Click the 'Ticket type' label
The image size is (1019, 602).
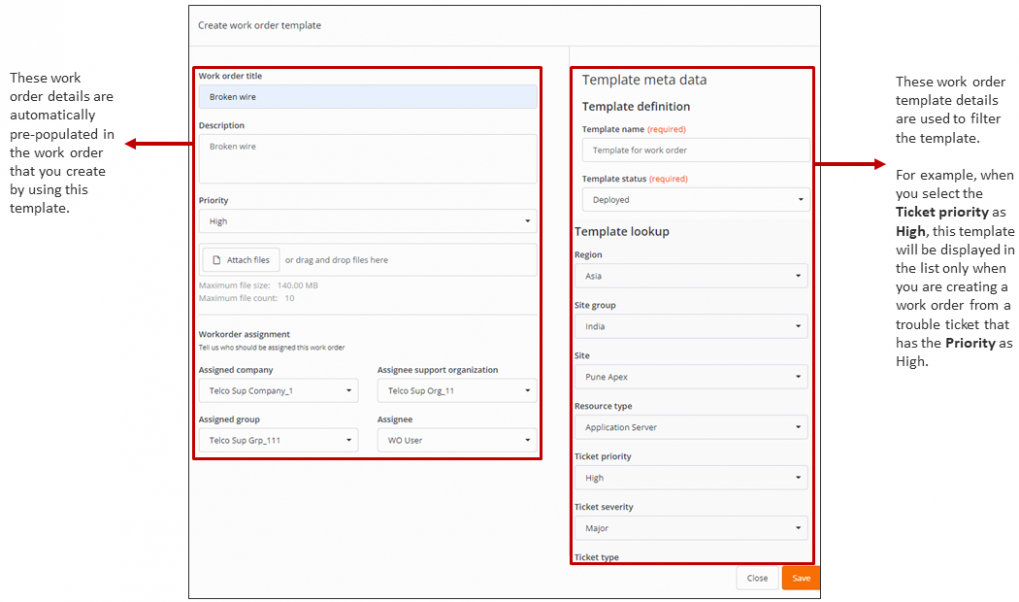coord(597,557)
